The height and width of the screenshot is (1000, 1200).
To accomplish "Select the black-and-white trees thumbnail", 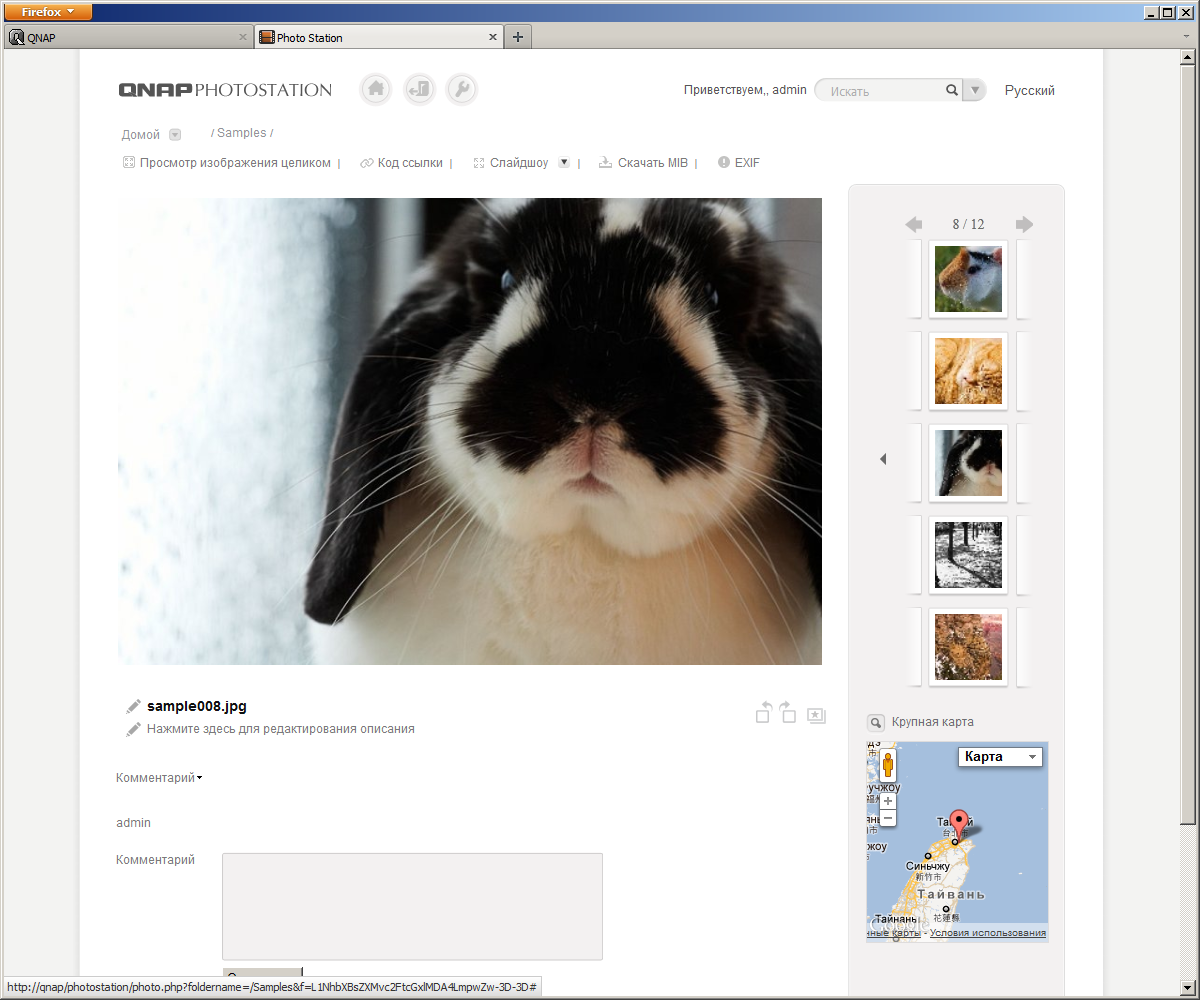I will tap(968, 555).
